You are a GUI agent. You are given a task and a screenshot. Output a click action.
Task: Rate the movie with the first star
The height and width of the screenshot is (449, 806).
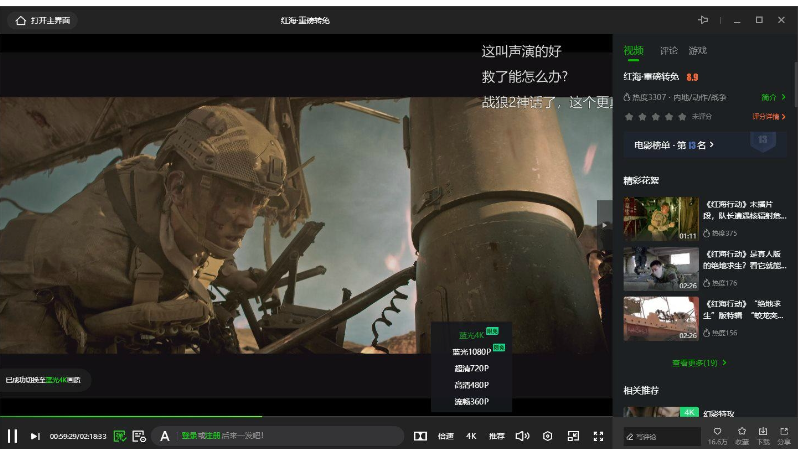[629, 117]
